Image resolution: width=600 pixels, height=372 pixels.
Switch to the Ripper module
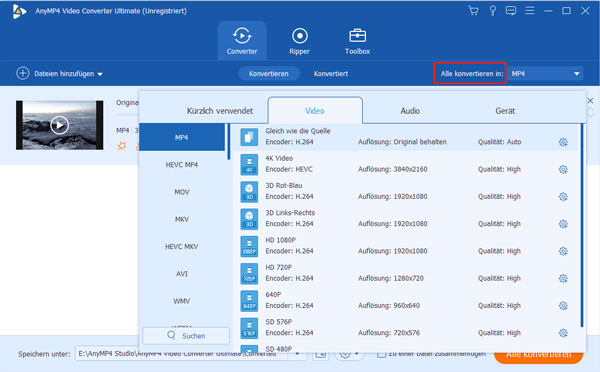300,41
